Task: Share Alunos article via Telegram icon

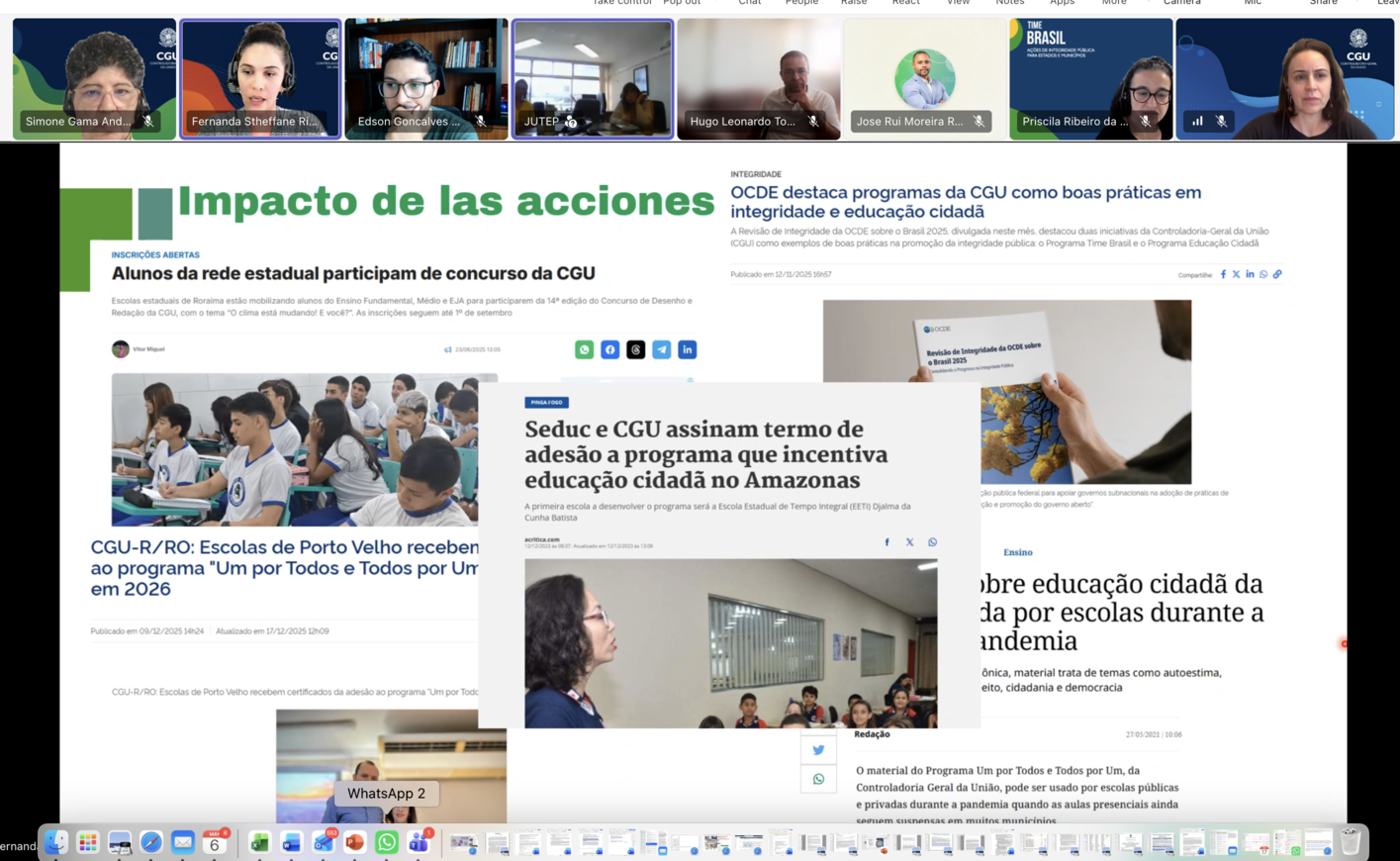Action: [662, 349]
